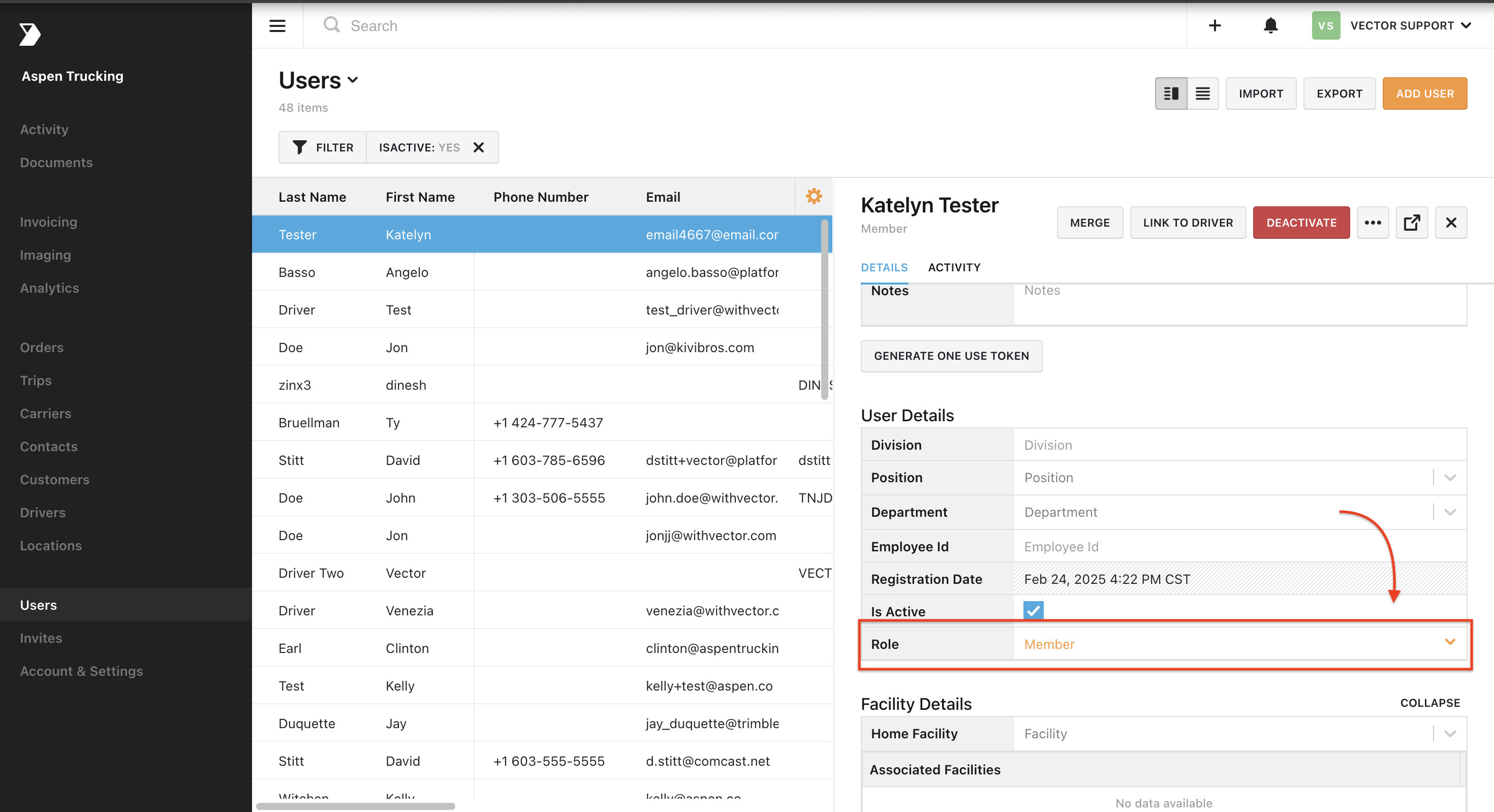Click the Filter button

(323, 147)
